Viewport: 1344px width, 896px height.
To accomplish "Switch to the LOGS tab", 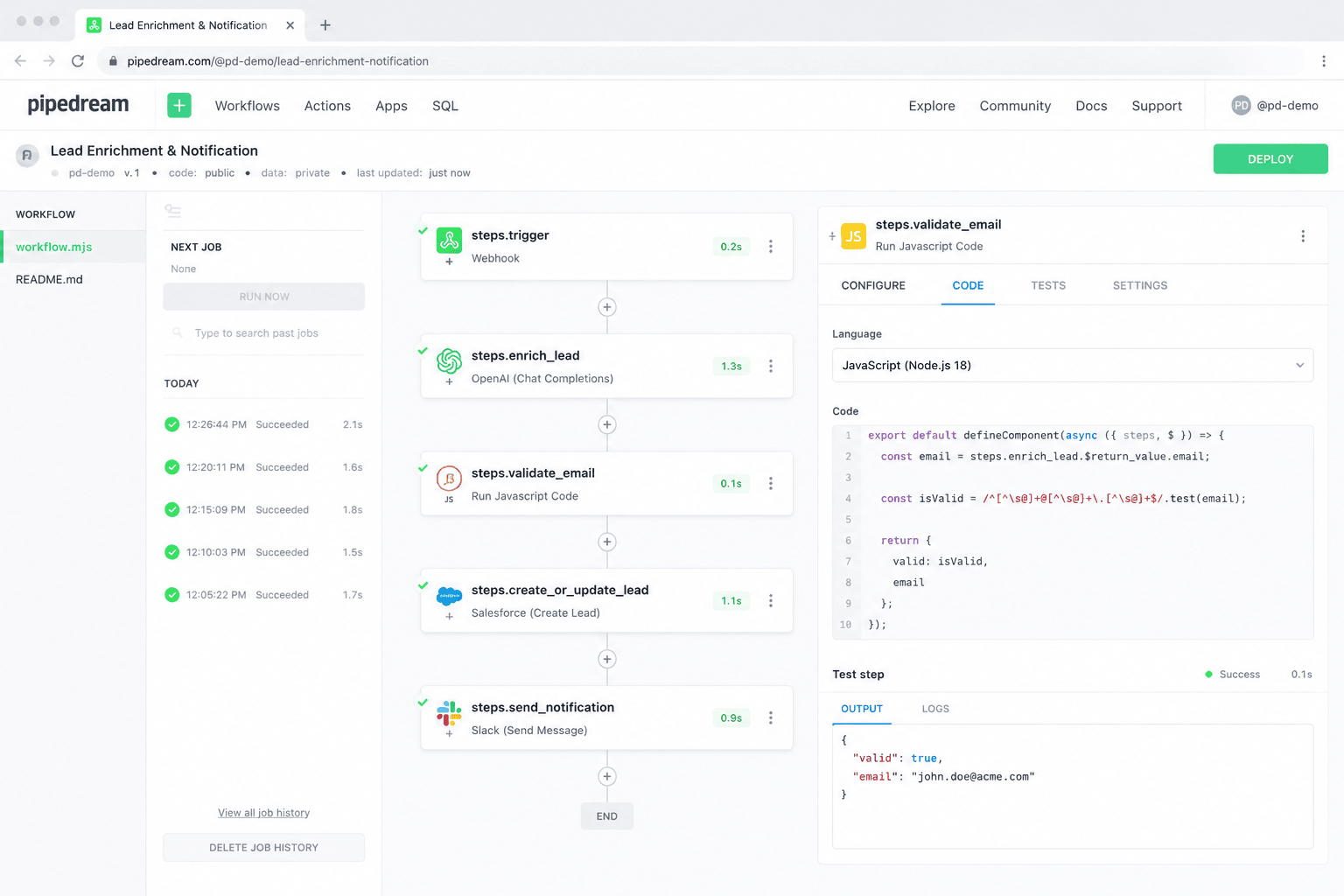I will pos(935,709).
